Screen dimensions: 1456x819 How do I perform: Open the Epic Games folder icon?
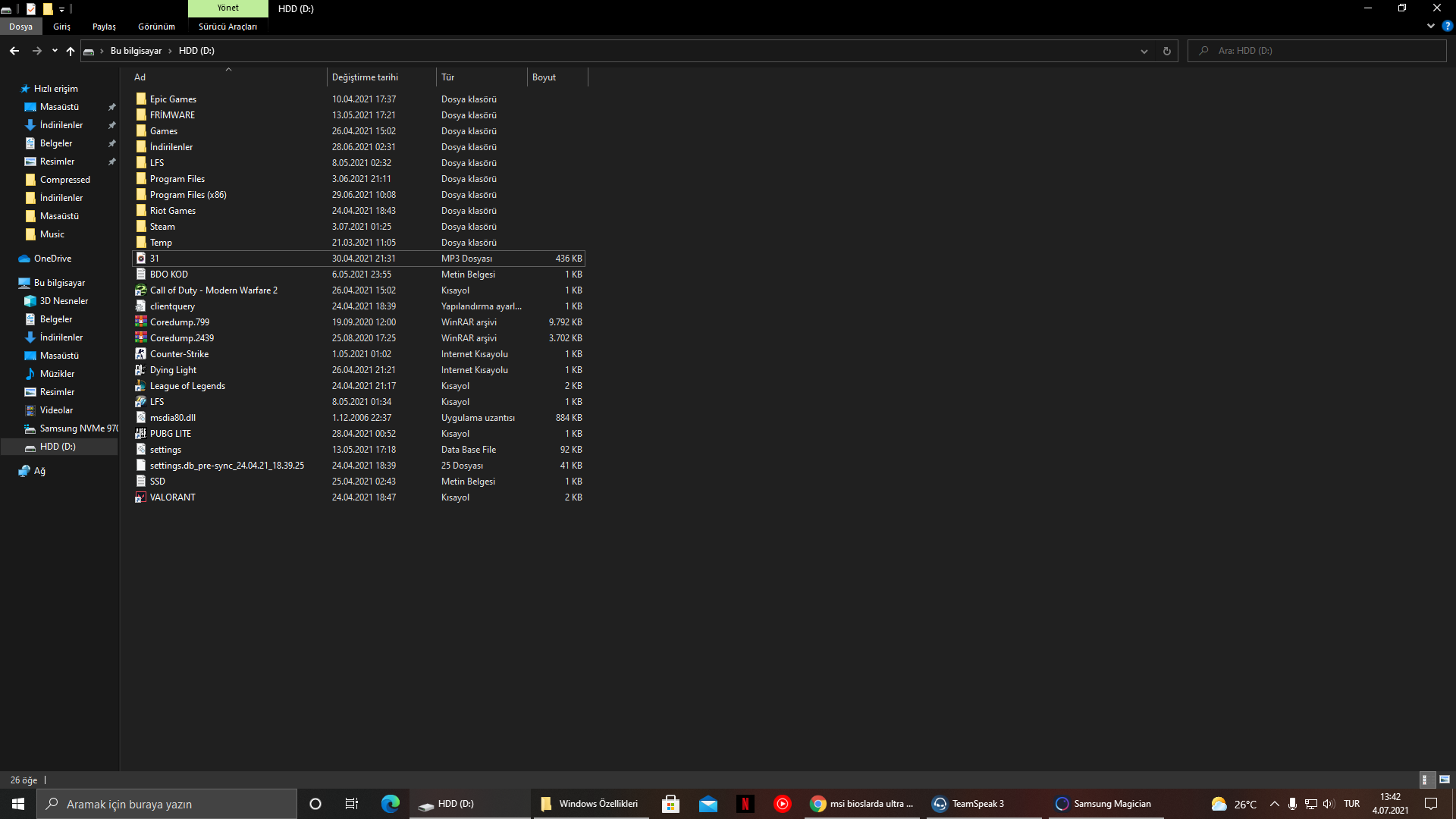point(141,99)
